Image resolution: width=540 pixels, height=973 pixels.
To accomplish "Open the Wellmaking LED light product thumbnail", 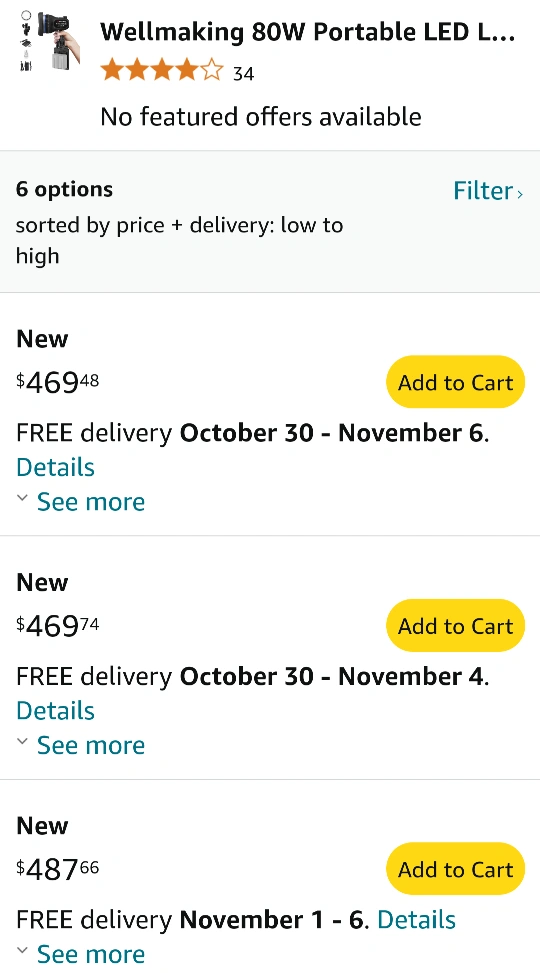I will (x=50, y=41).
